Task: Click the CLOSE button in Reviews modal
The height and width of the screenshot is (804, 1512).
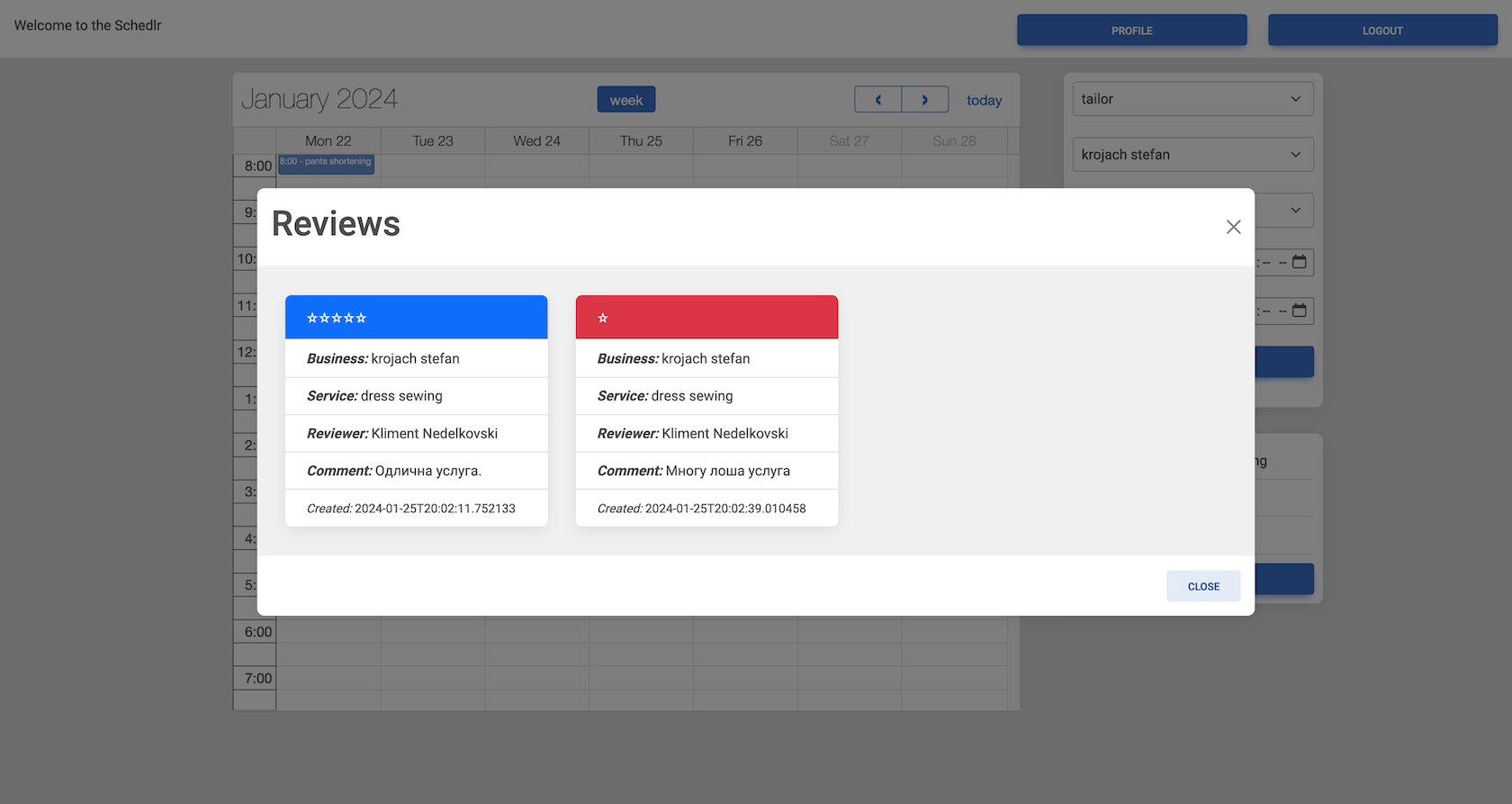Action: click(1203, 586)
